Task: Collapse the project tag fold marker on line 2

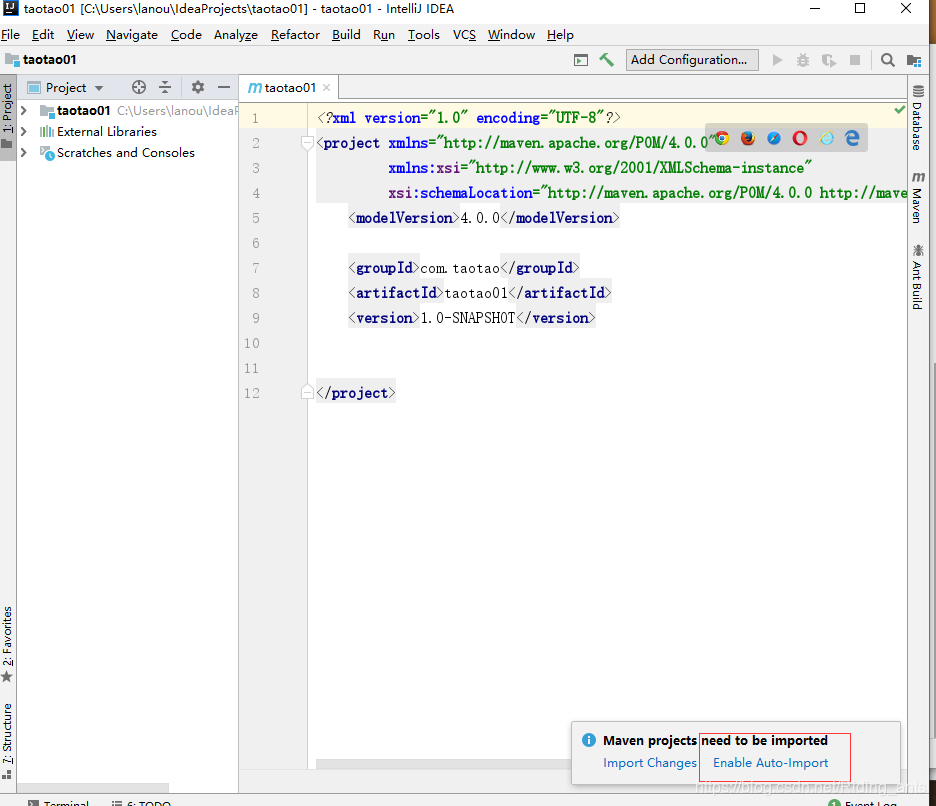Action: 307,143
